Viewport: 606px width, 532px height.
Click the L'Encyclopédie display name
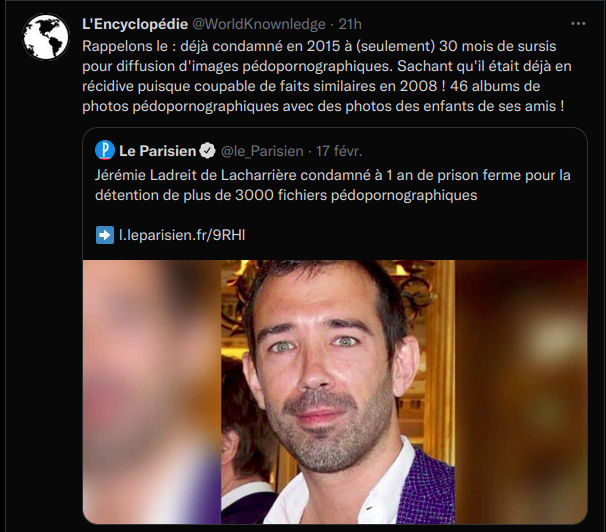[135, 24]
